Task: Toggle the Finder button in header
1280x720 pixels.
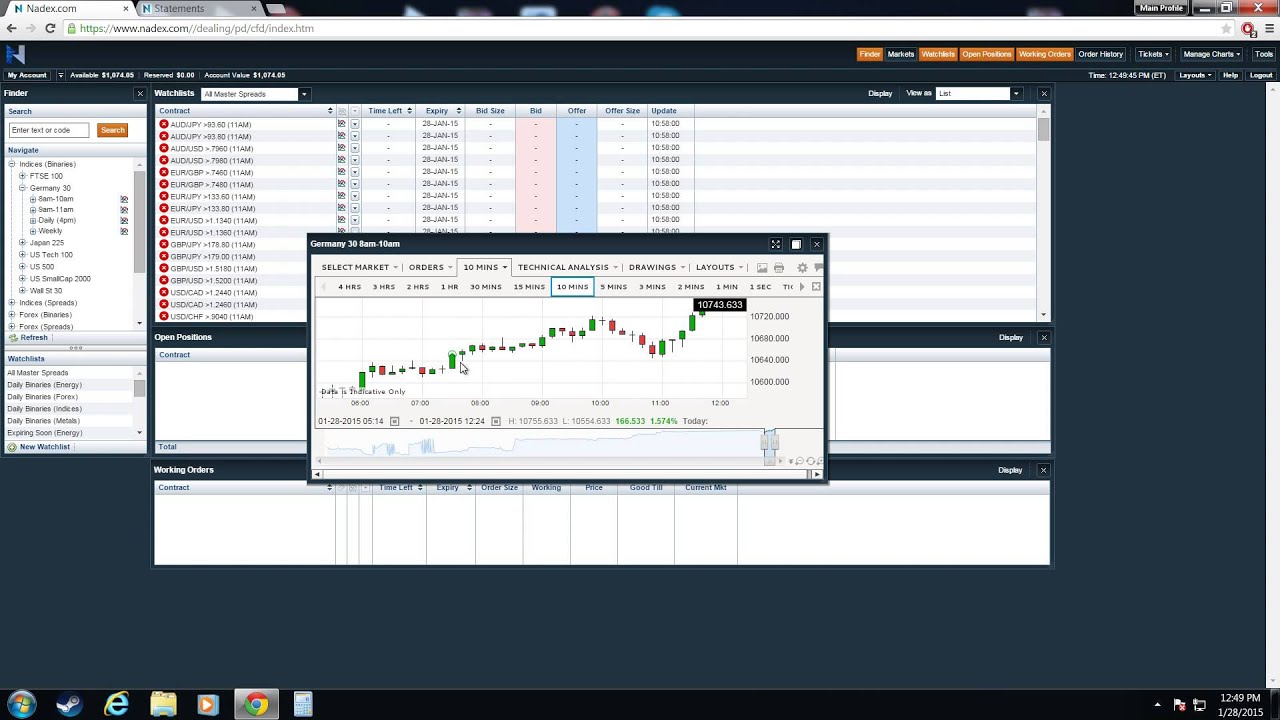Action: pyautogui.click(x=870, y=54)
